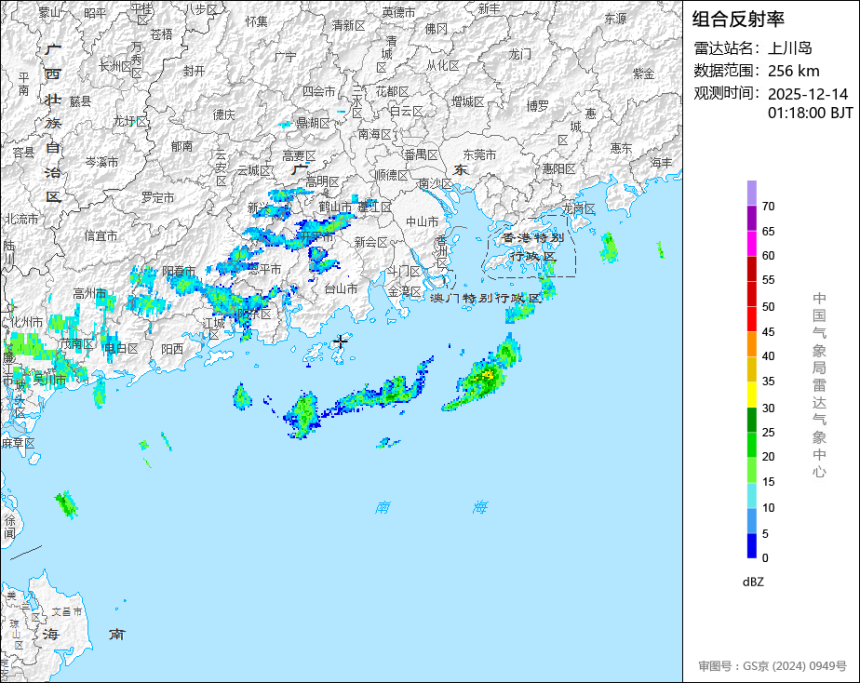The height and width of the screenshot is (683, 860).
Task: Click the 麻章区 label
Action: point(19,443)
